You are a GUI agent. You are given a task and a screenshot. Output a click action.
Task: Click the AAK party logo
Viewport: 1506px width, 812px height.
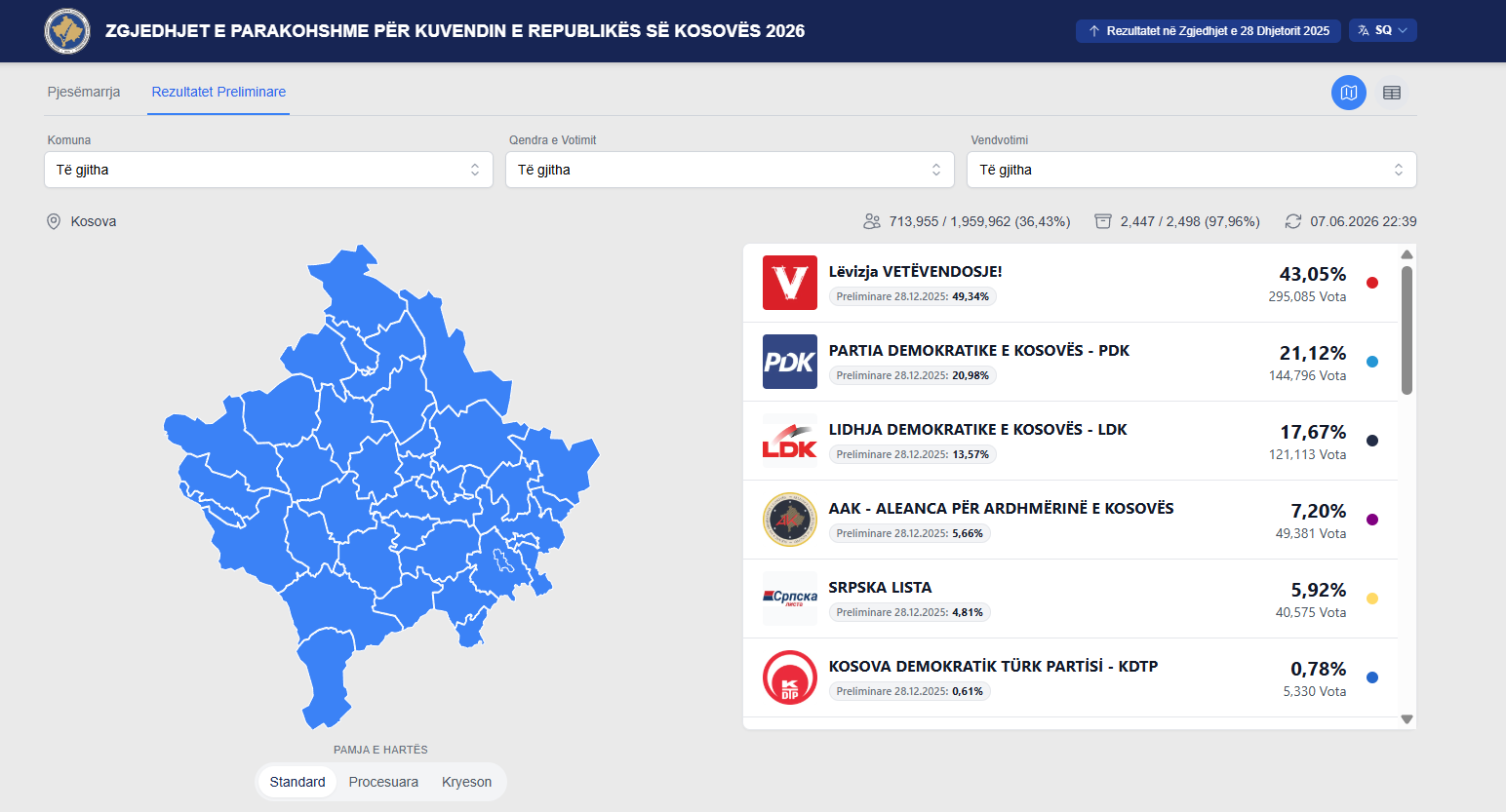tap(790, 520)
